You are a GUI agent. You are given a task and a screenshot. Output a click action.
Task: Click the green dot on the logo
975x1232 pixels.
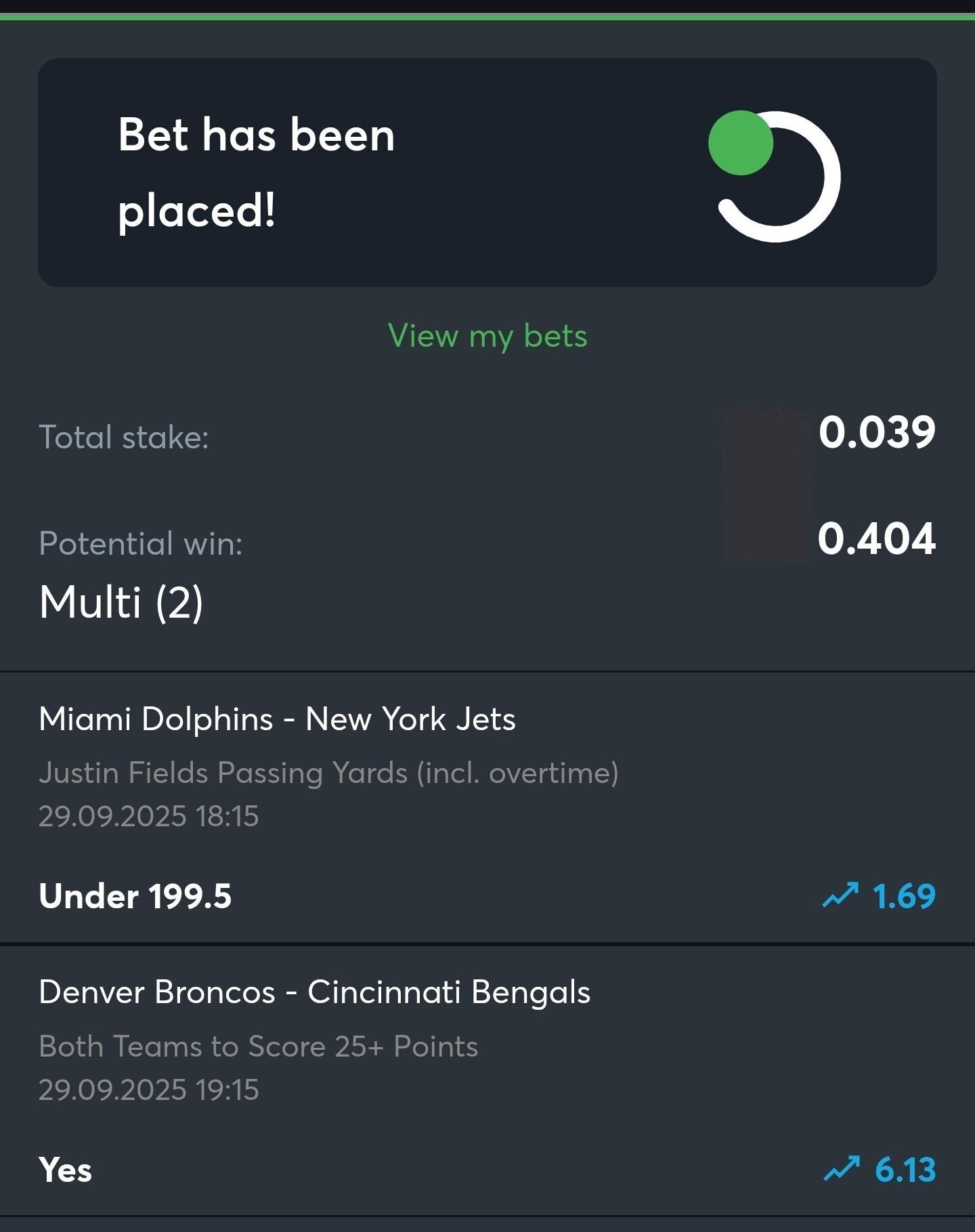(741, 143)
